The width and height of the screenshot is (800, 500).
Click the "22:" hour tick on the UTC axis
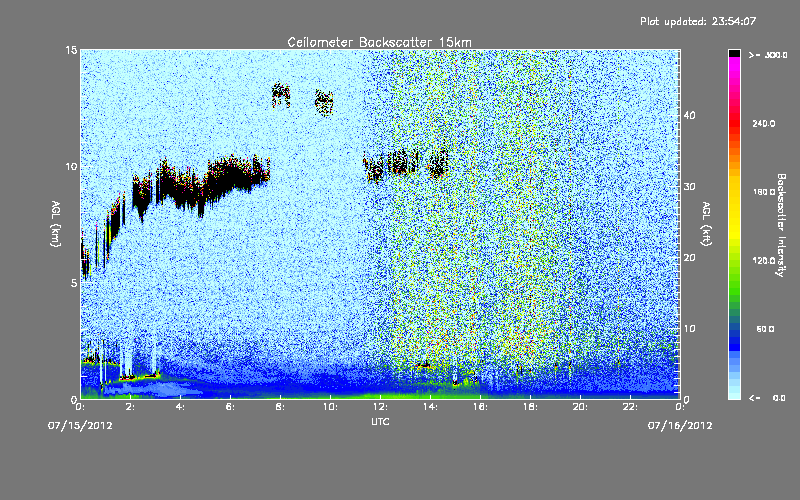coord(630,407)
